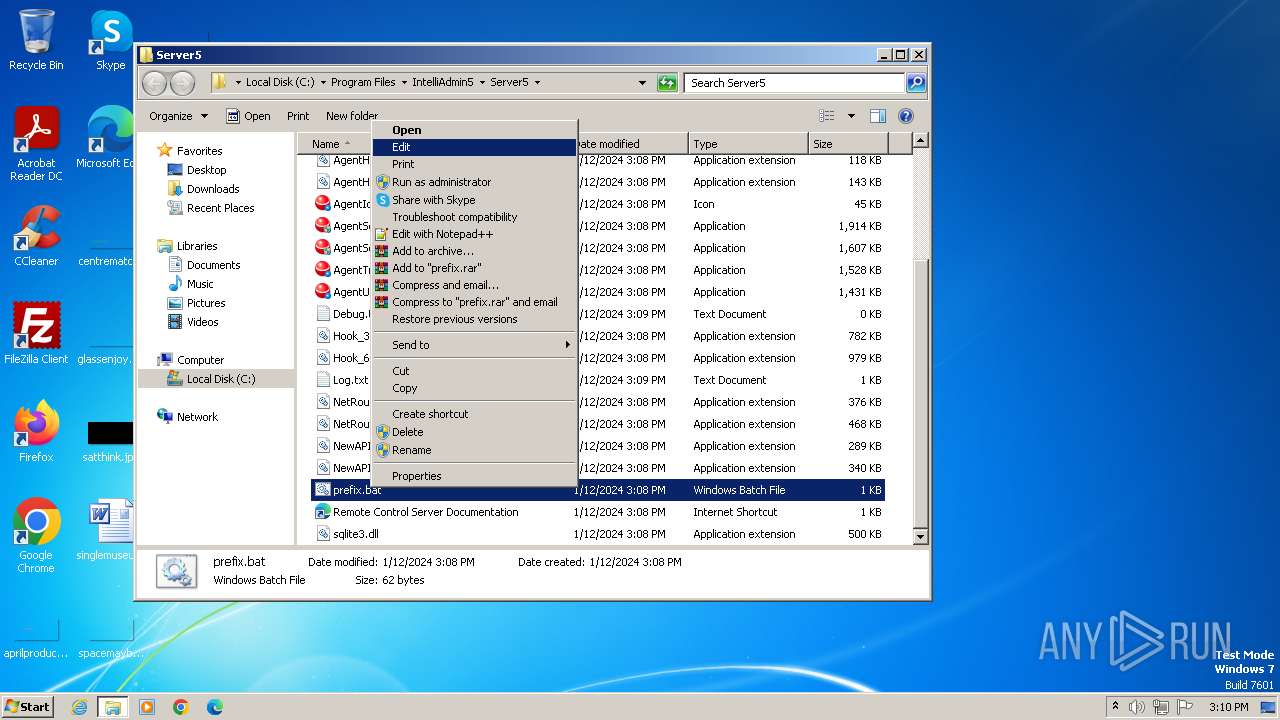Click the search magnifier button

click(x=915, y=83)
